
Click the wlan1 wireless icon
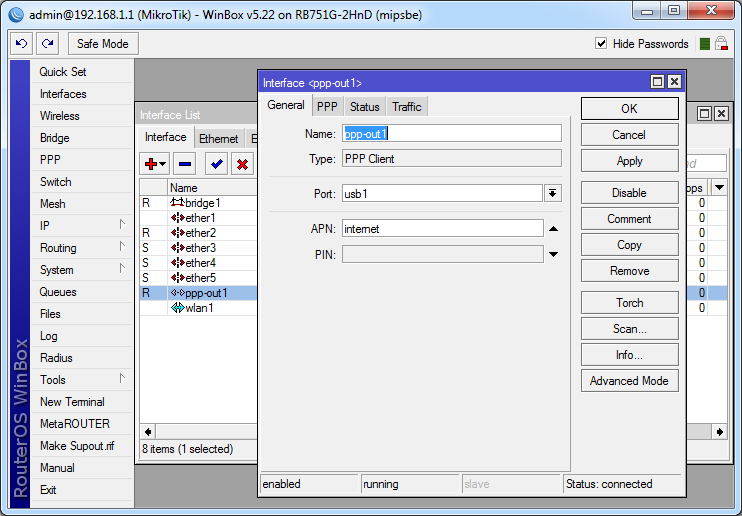(x=177, y=308)
